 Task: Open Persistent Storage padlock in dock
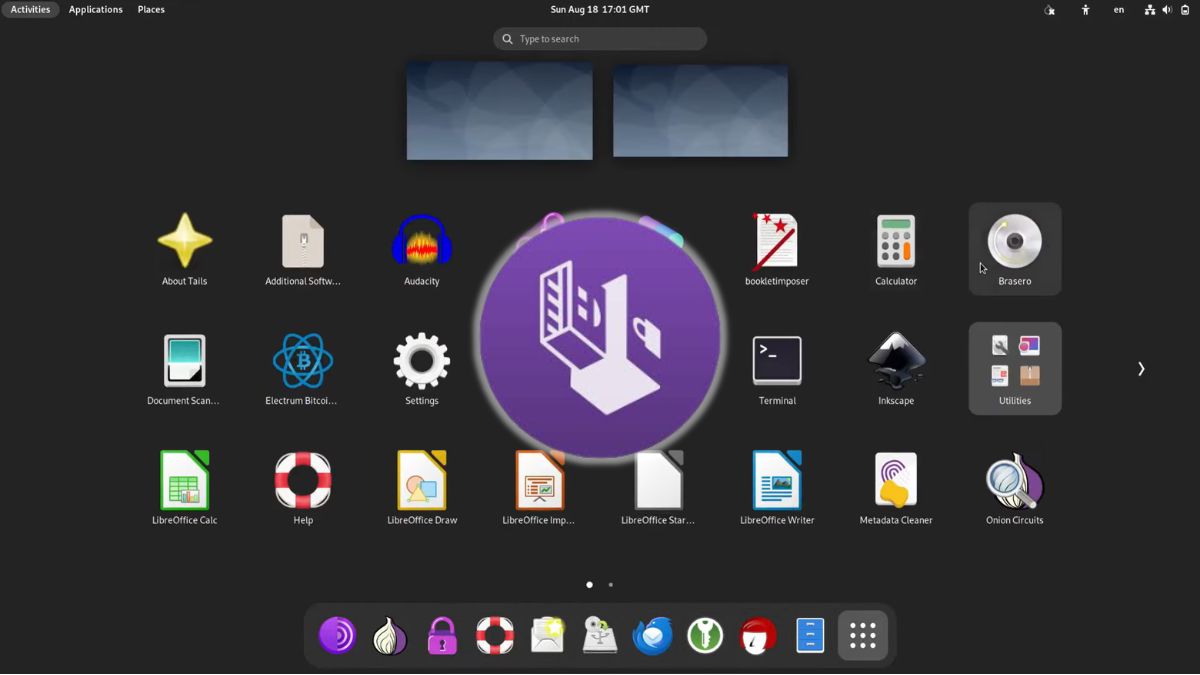[x=442, y=635]
